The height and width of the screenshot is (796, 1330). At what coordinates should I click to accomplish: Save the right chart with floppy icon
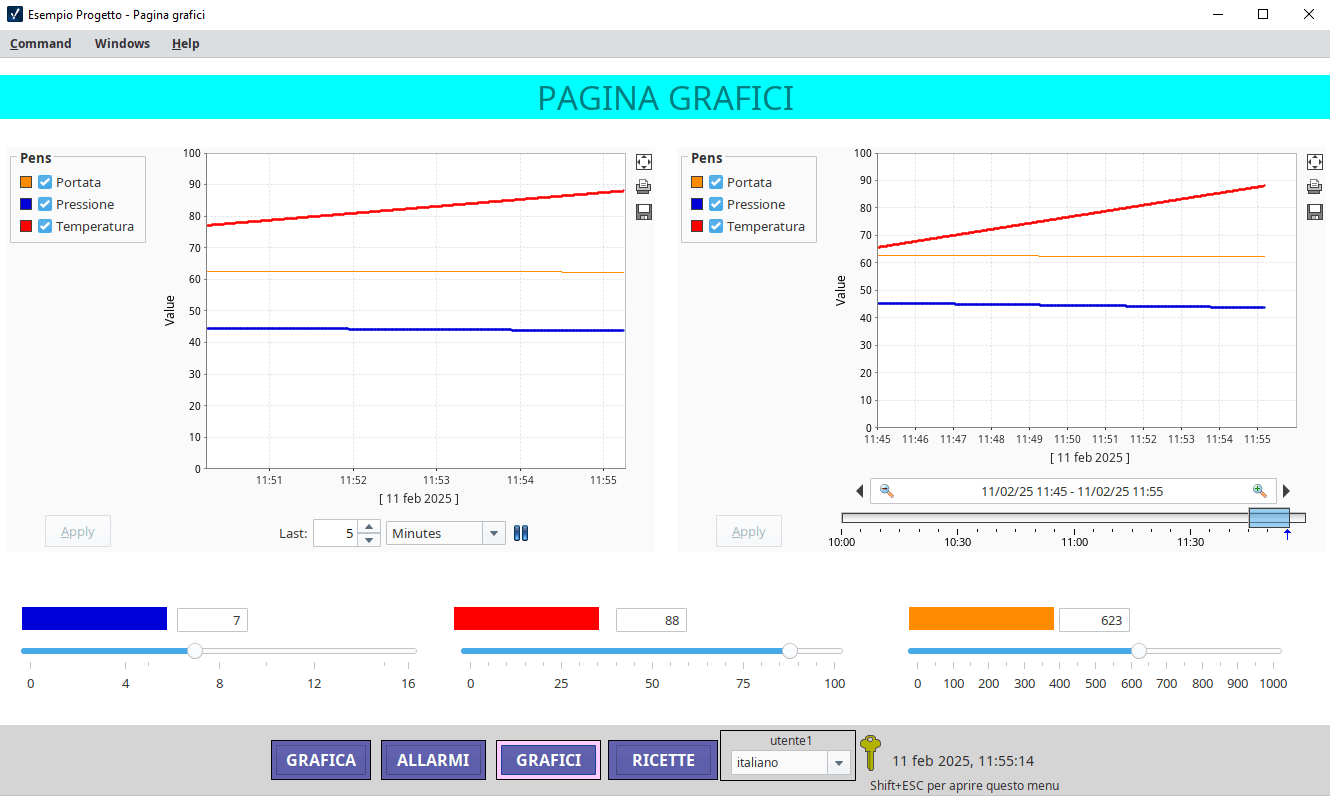(1315, 212)
